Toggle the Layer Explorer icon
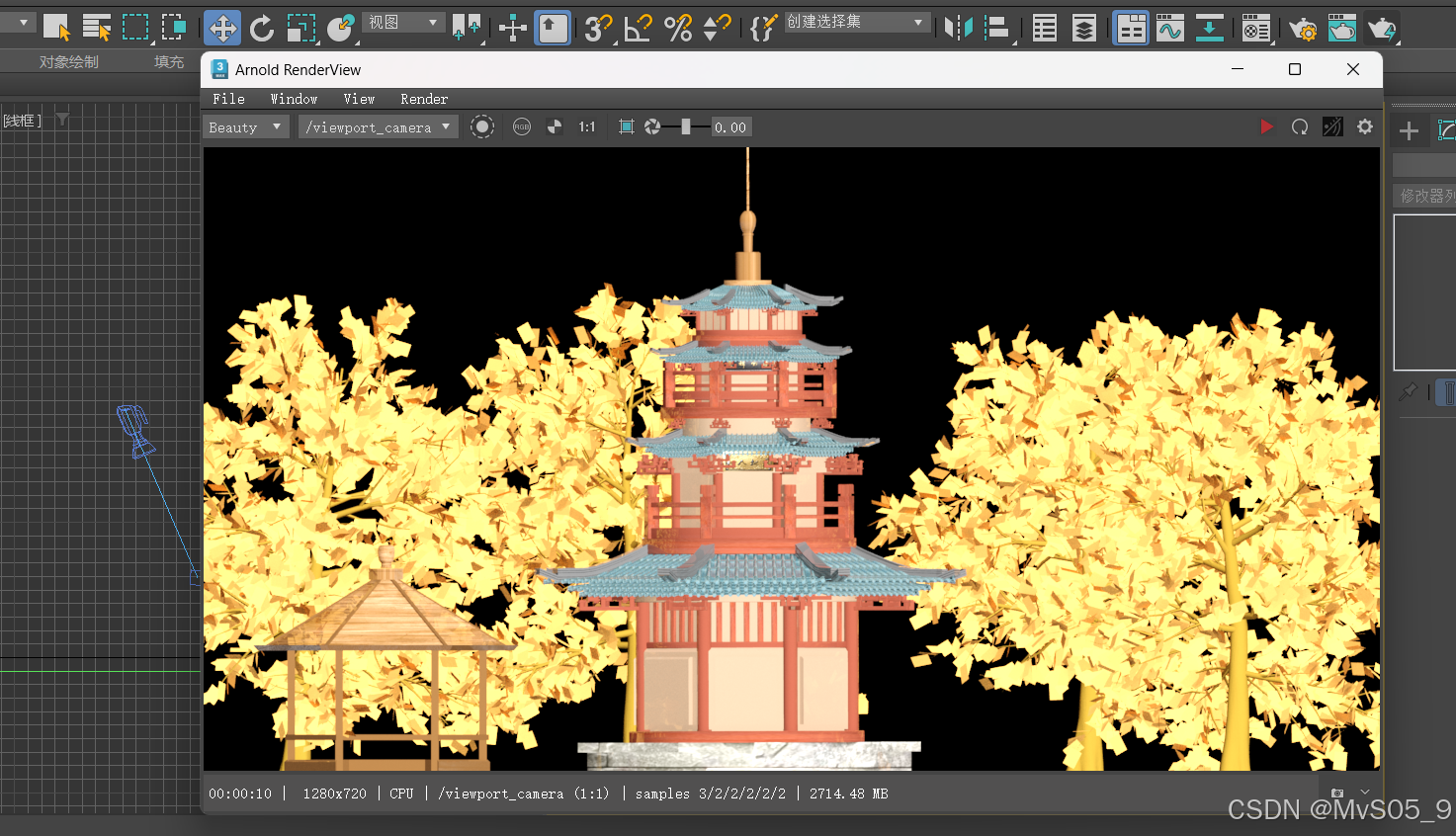1456x836 pixels. (1084, 28)
